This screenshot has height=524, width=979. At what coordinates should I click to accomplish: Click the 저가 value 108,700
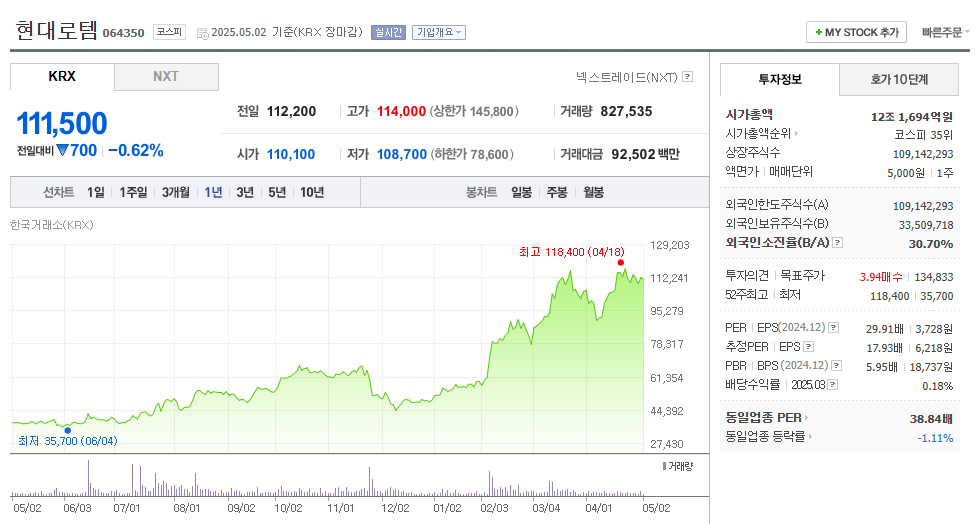pos(402,154)
